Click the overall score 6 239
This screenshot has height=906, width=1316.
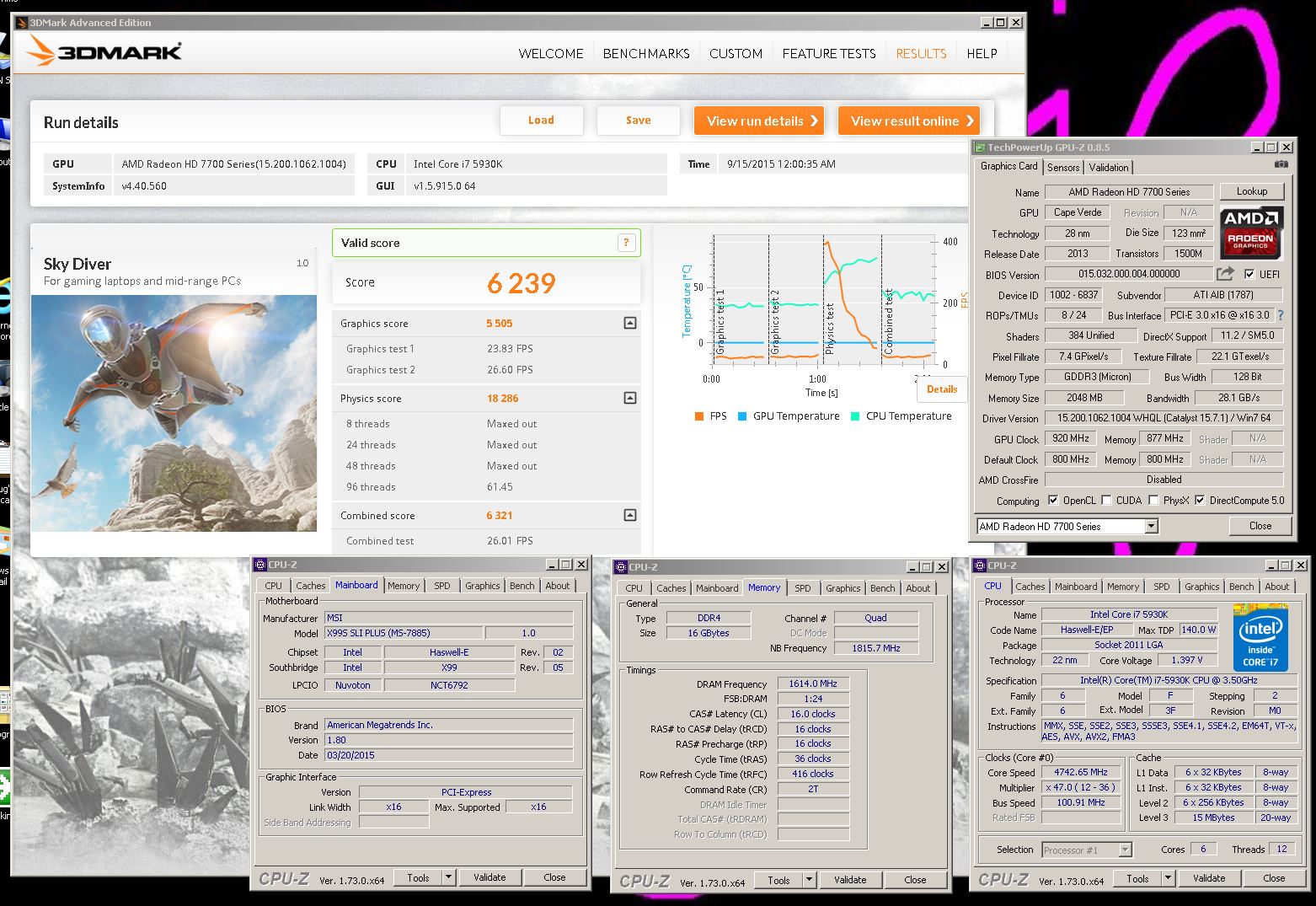(521, 283)
